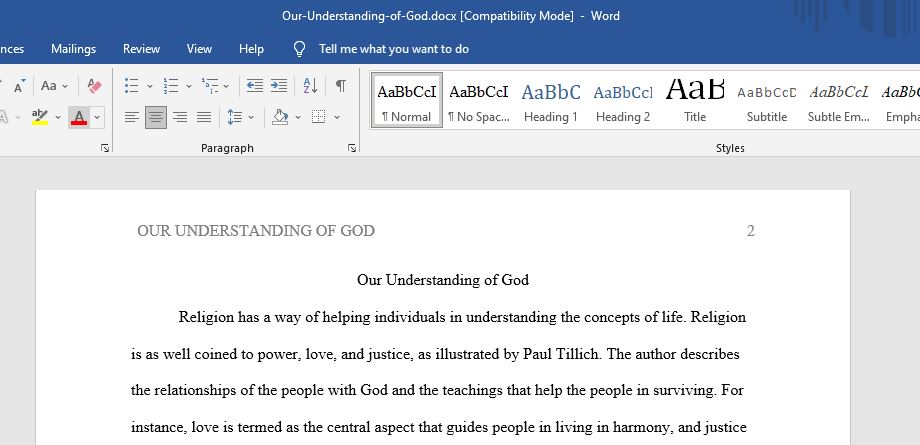
Task: Open the Shading color dropdown arrow
Action: [297, 117]
